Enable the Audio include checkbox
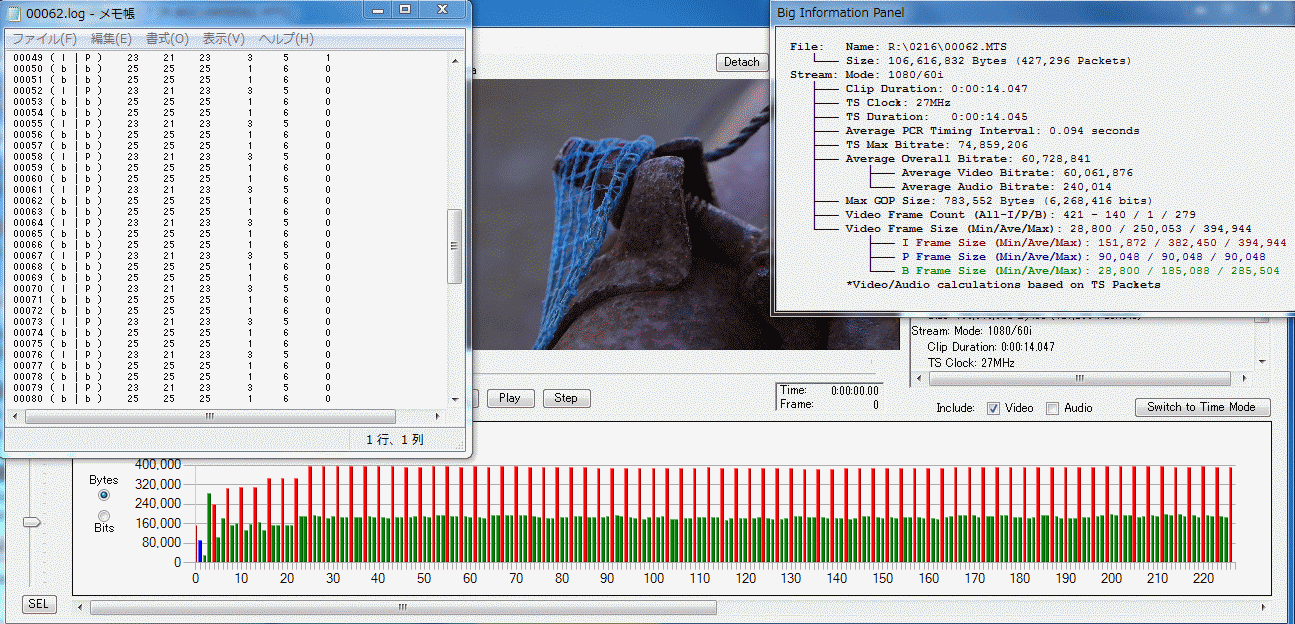Image resolution: width=1295 pixels, height=624 pixels. tap(1052, 408)
